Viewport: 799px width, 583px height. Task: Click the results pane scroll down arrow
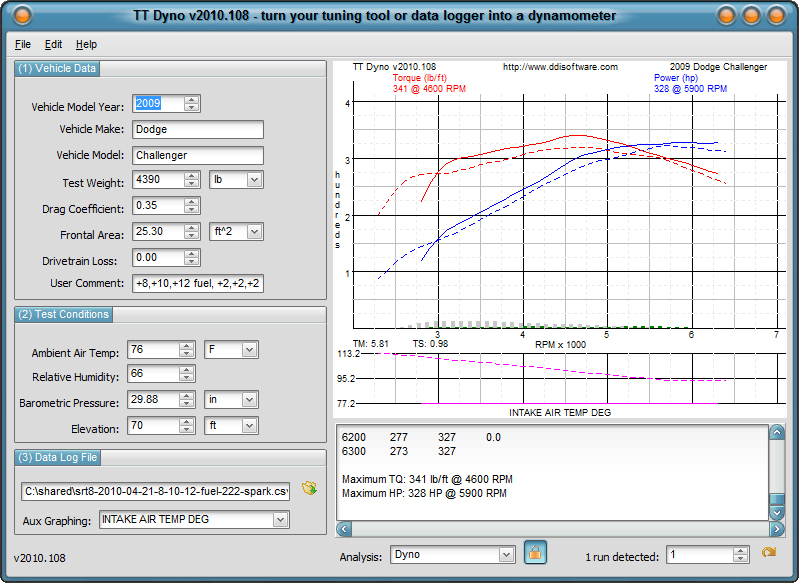777,513
